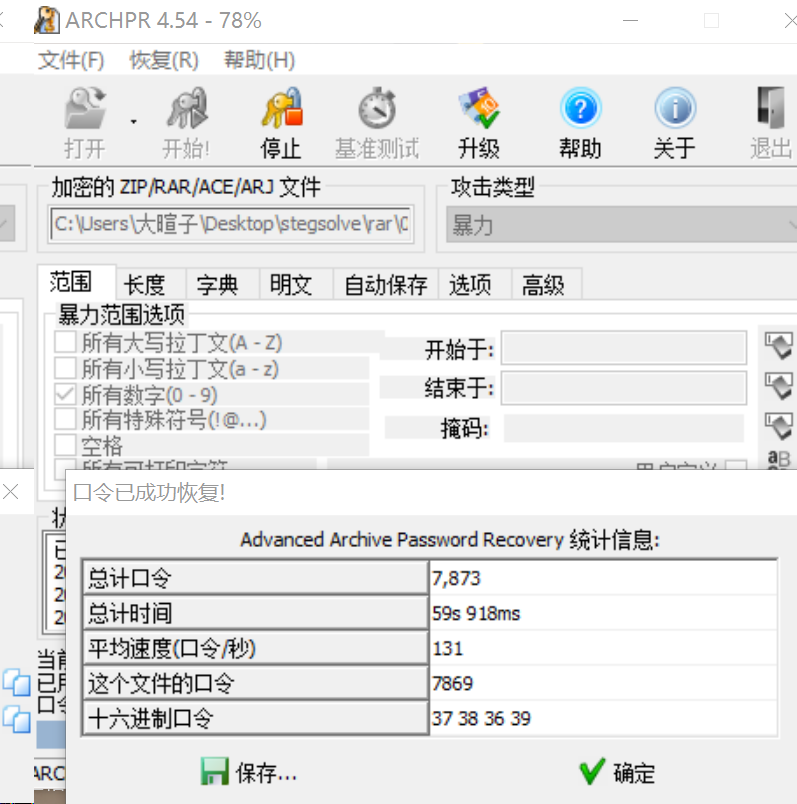Click the icon beside 开始于 field
797x804 pixels.
click(x=779, y=346)
